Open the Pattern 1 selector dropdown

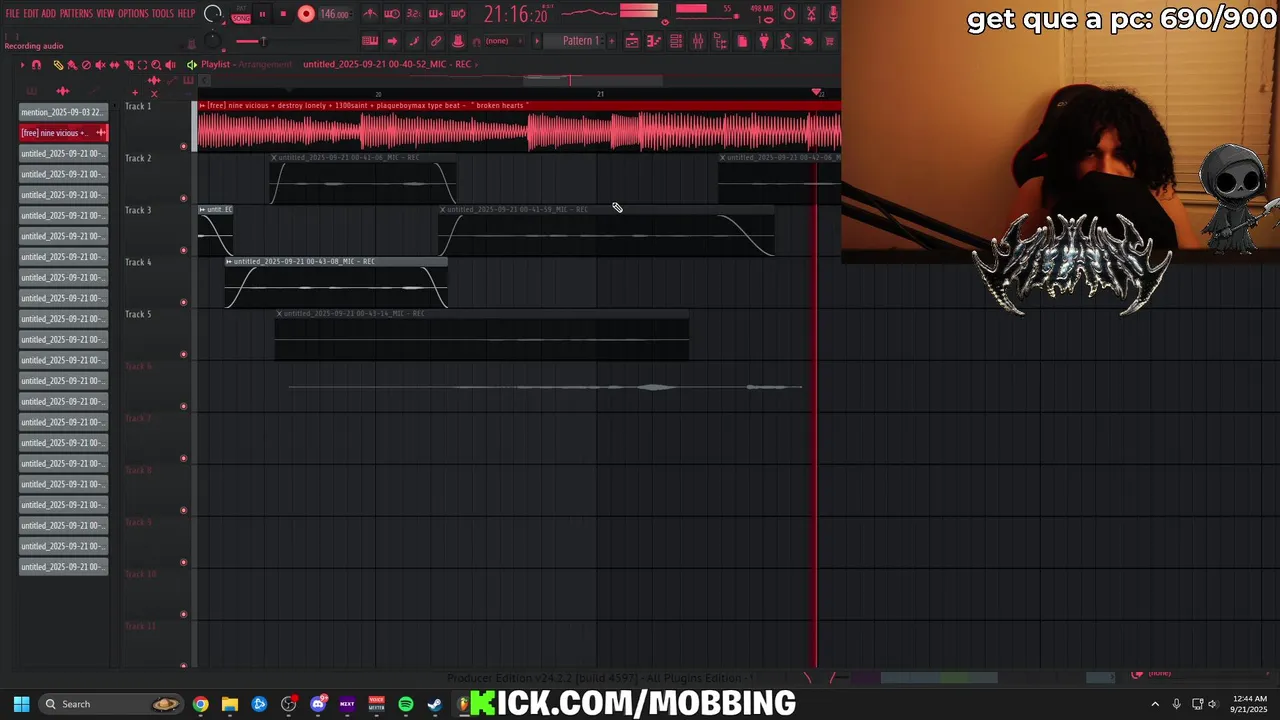(574, 41)
